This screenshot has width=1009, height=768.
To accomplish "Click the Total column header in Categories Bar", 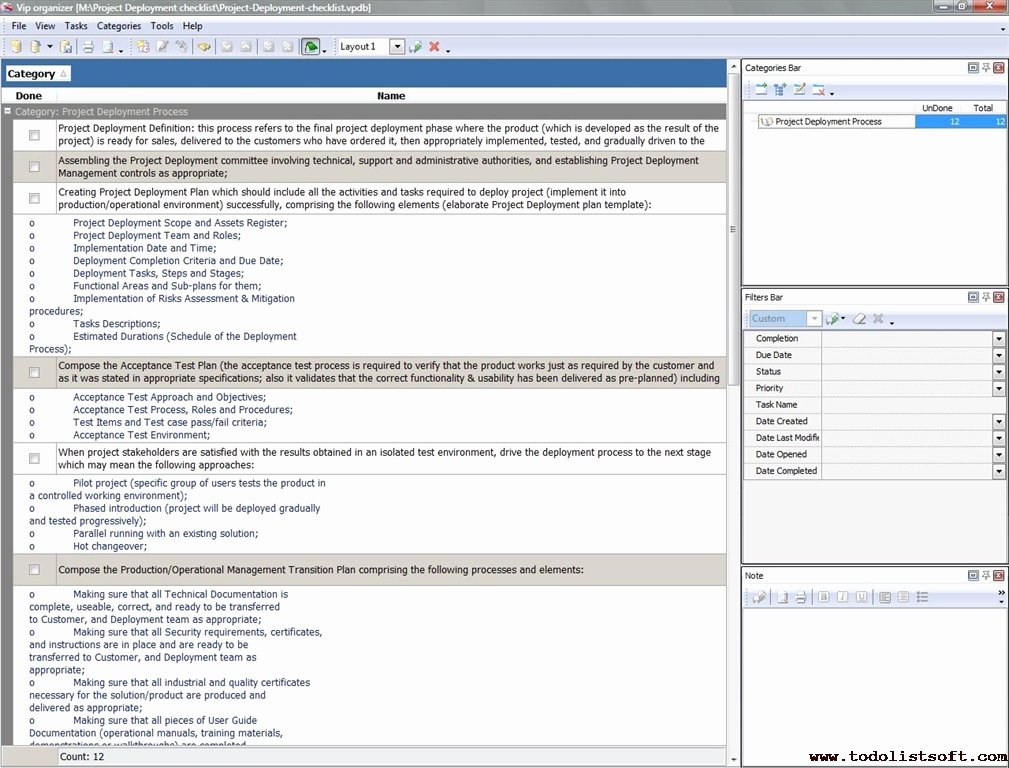I will click(x=983, y=108).
